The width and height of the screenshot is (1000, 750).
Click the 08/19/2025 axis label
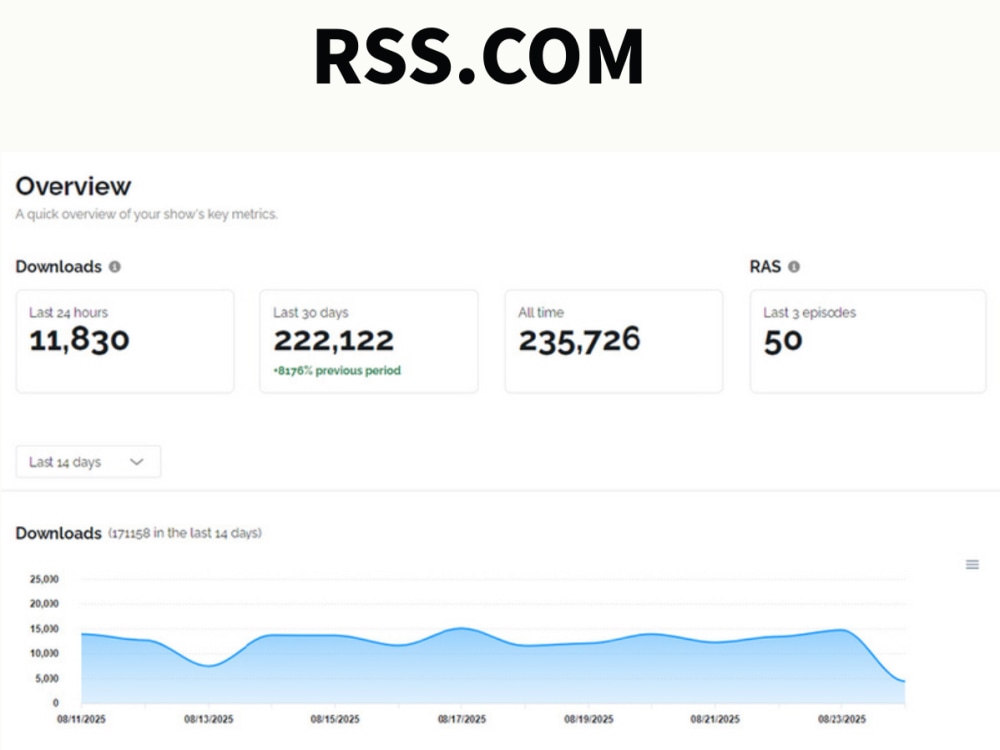pos(589,719)
